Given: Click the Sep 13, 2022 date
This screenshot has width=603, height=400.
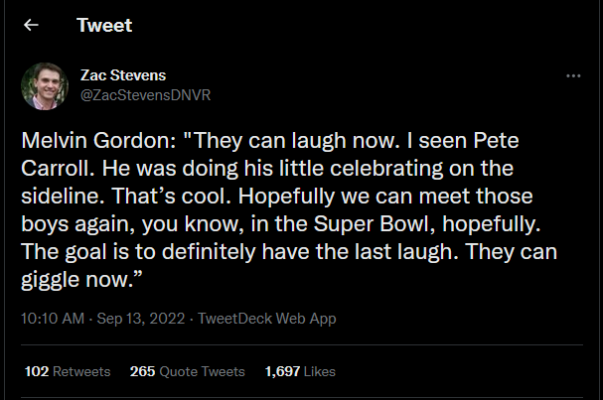Looking at the screenshot, I should [141, 318].
